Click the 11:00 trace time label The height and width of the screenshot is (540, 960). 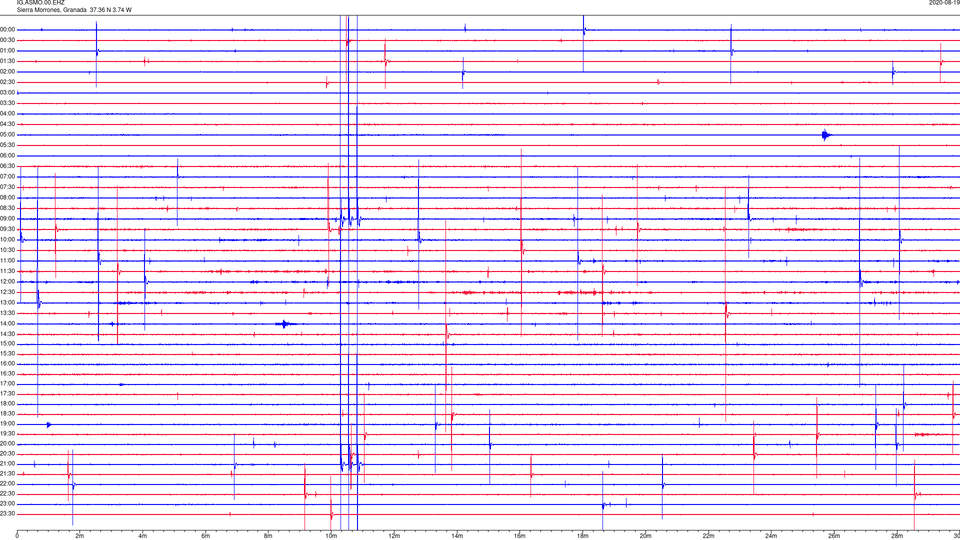click(x=8, y=261)
